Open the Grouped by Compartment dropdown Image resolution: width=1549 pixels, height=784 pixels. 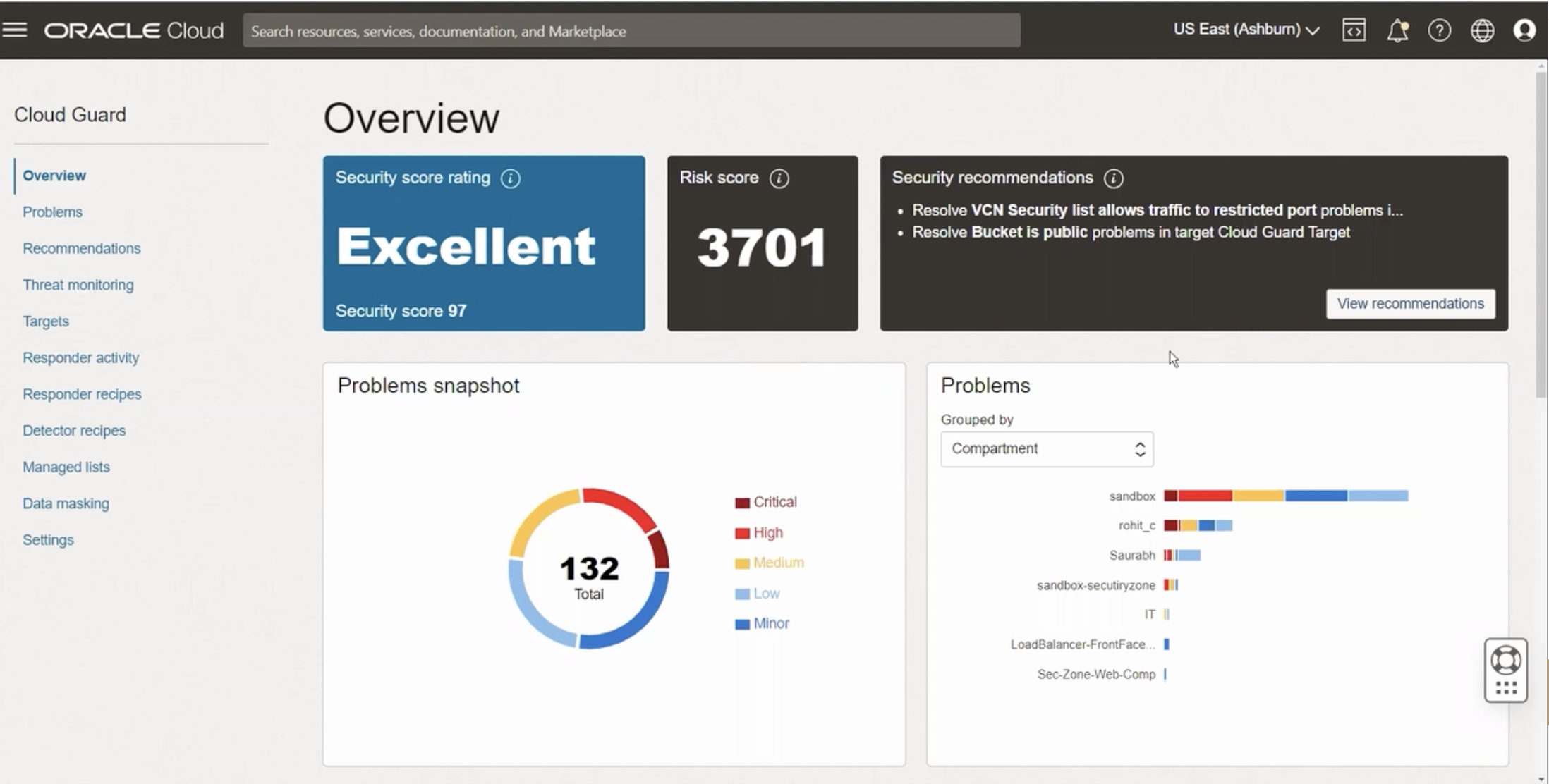(1047, 449)
